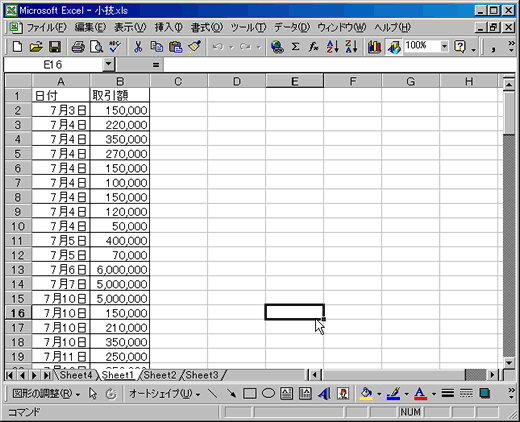Open the ツール(T) menu
Viewport: 520px width, 422px height.
pyautogui.click(x=248, y=27)
